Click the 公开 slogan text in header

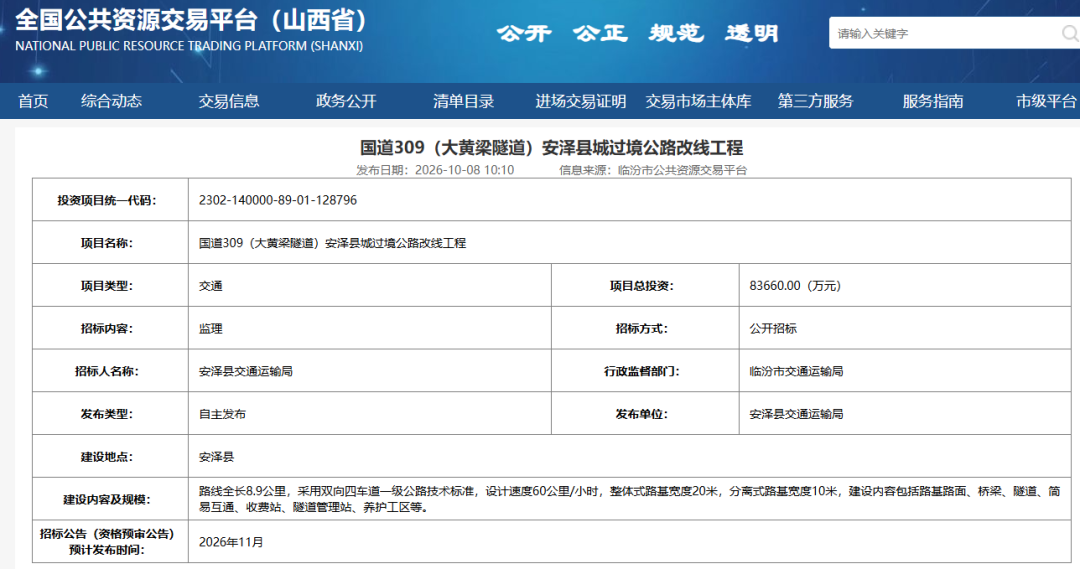coord(525,33)
